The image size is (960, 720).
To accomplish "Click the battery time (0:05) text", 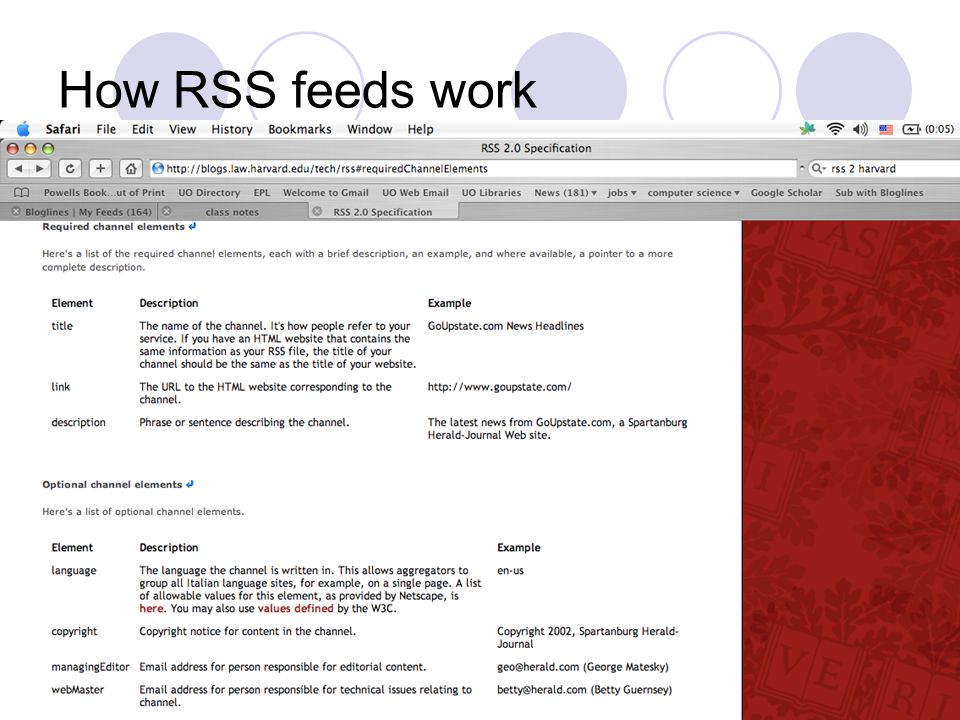I will pos(939,129).
